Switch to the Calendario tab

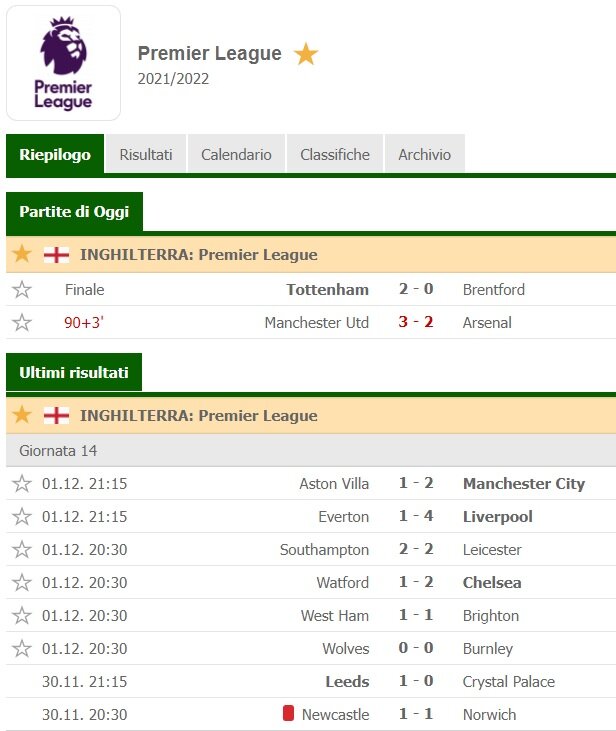pos(236,155)
